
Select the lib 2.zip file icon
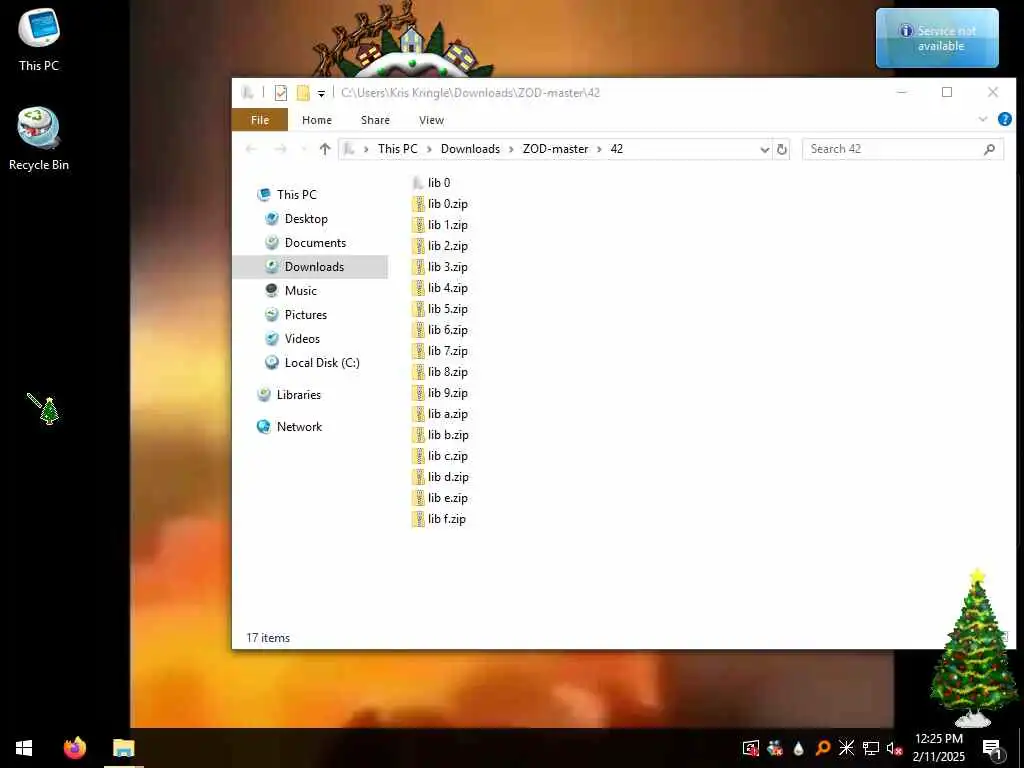[x=419, y=246]
